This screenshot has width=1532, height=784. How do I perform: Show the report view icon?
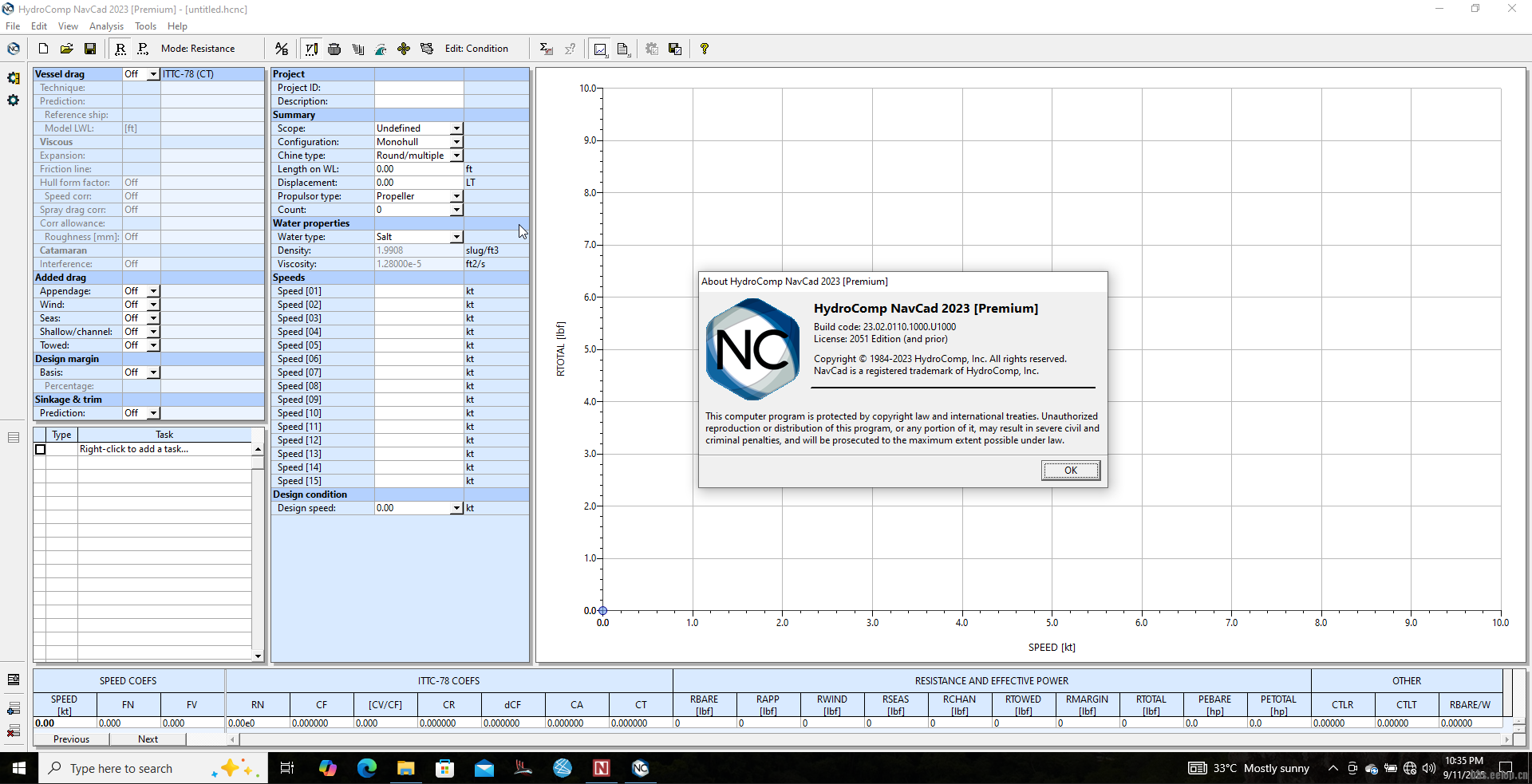(x=623, y=49)
